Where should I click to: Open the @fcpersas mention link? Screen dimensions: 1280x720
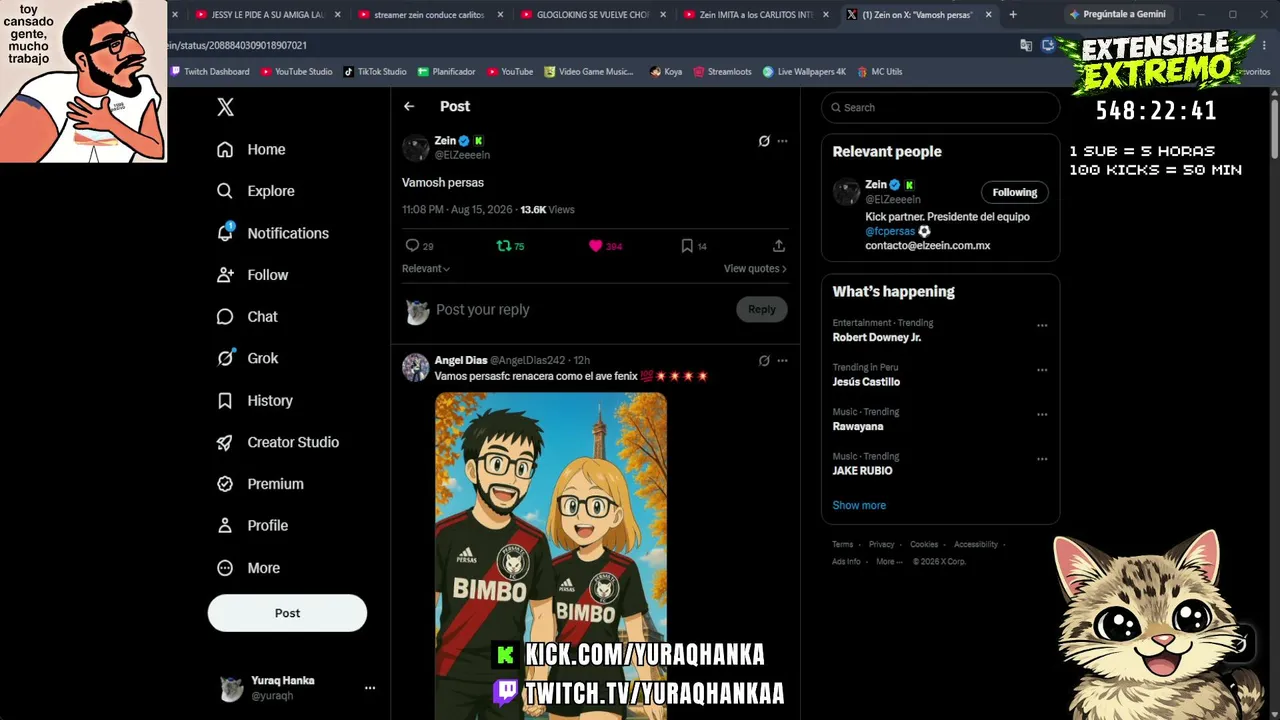(890, 231)
